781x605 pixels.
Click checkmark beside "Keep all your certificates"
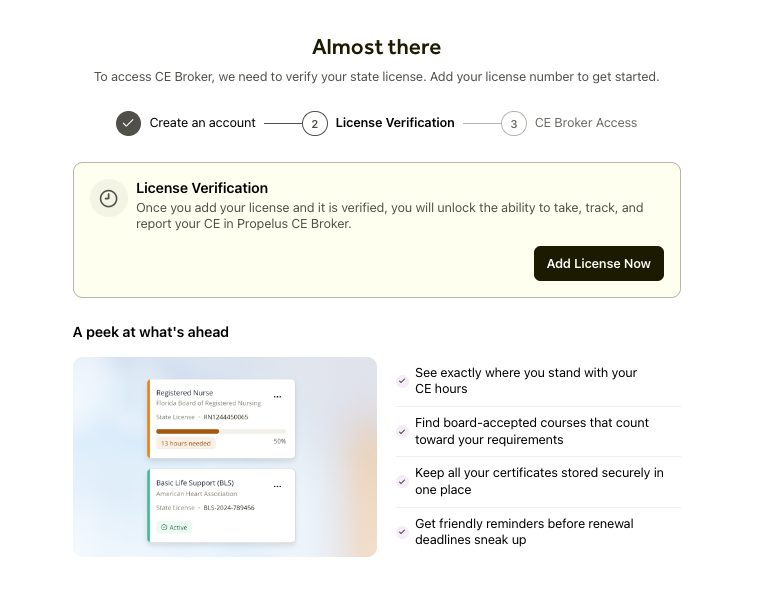pyautogui.click(x=402, y=482)
